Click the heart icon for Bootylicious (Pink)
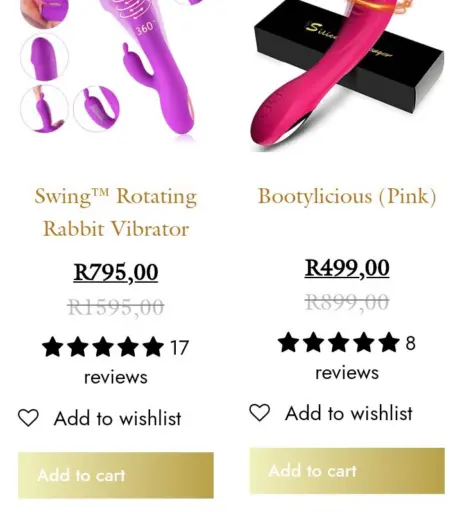This screenshot has height=512, width=462. pyautogui.click(x=260, y=413)
